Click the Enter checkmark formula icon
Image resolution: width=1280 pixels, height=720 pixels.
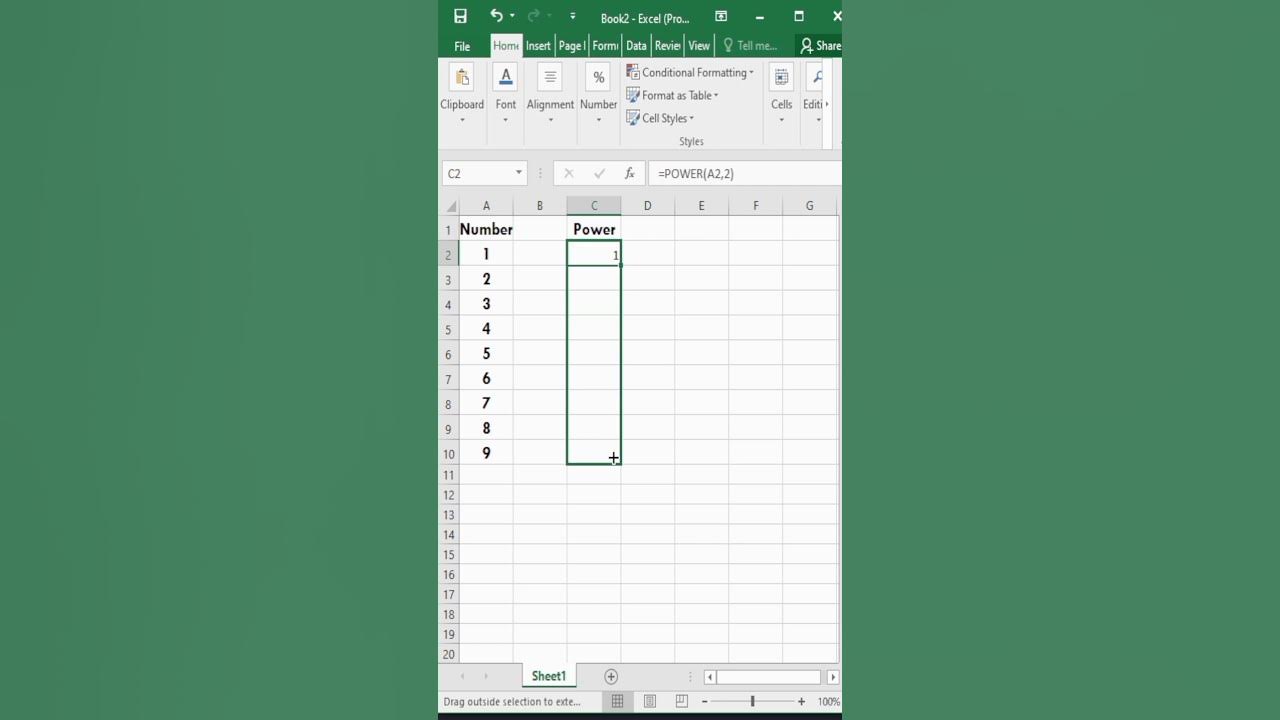[599, 173]
